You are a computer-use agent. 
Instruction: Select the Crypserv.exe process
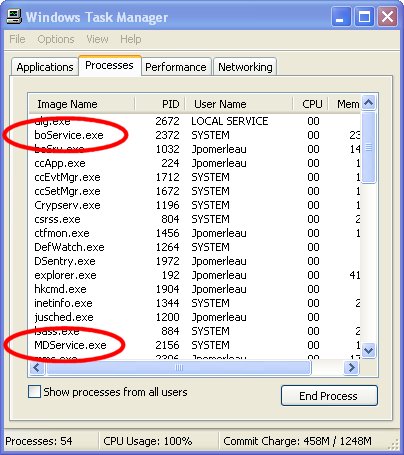[67, 205]
